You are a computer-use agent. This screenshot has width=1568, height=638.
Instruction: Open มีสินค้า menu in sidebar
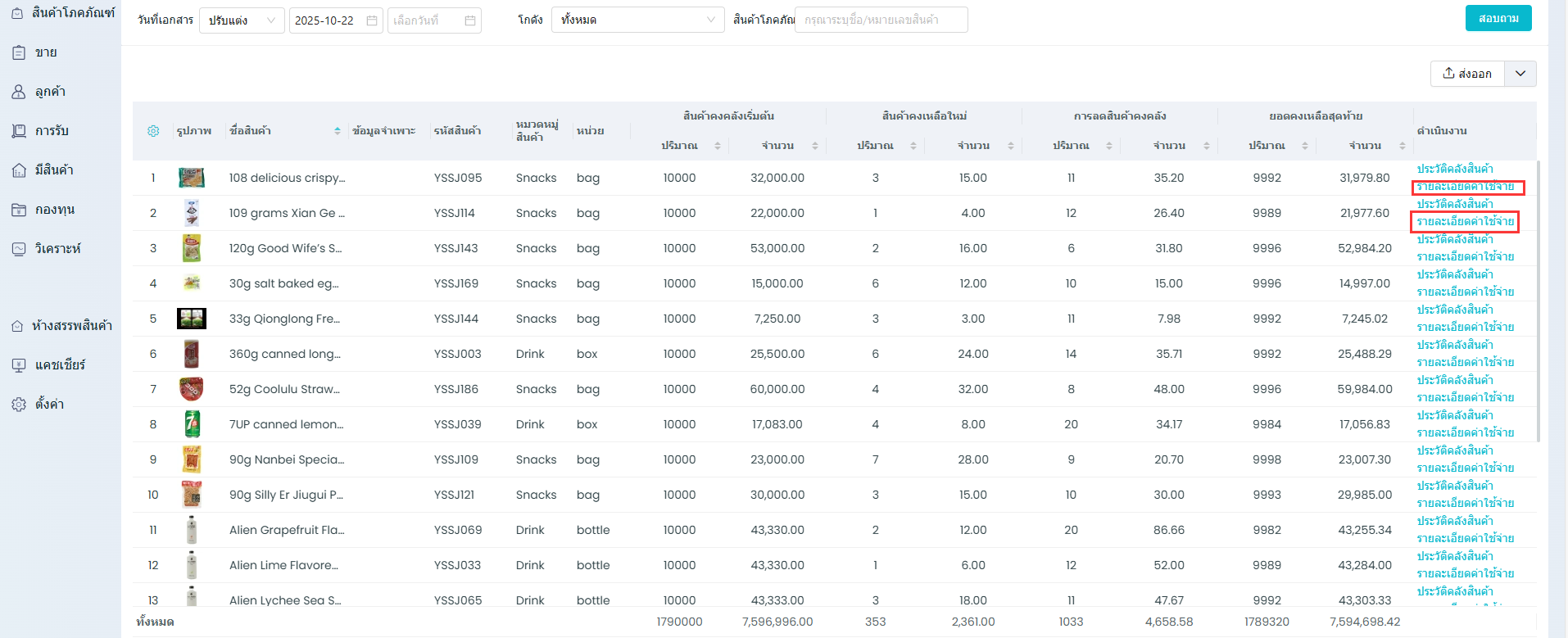pos(54,170)
